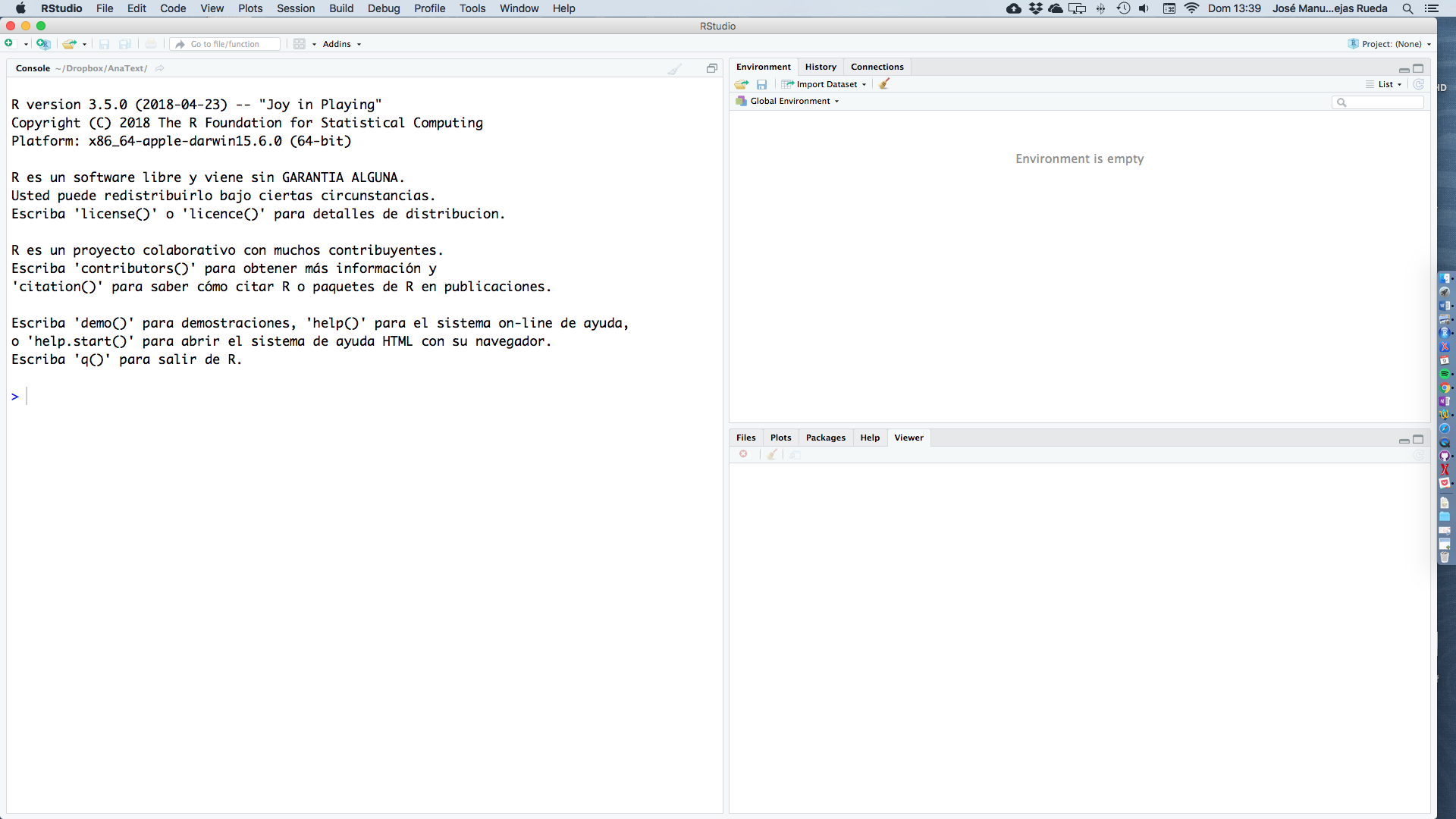The width and height of the screenshot is (1456, 819).
Task: Click the Dropbox menu bar icon
Action: (x=1035, y=8)
